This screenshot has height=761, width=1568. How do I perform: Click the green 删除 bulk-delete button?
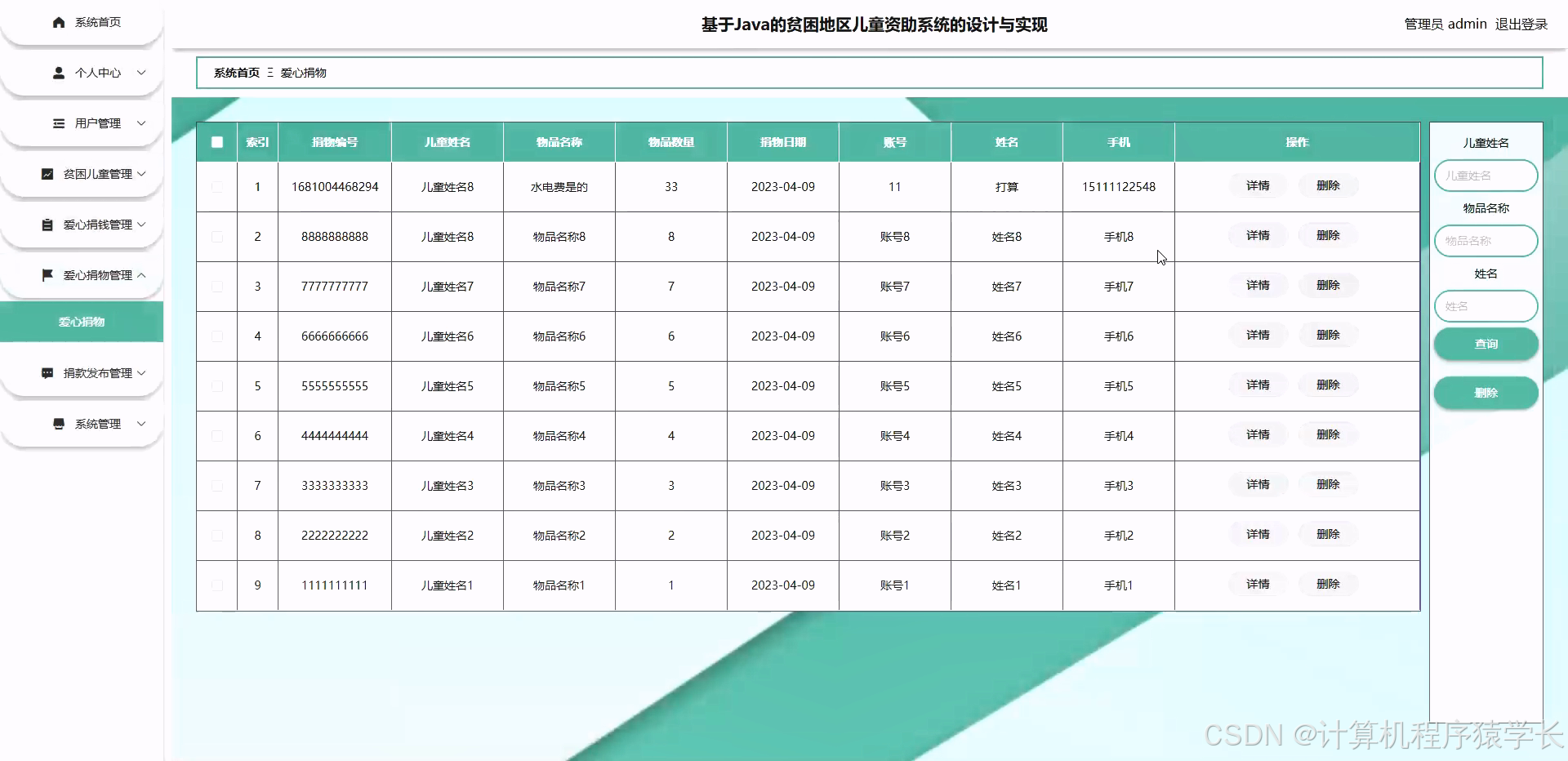click(x=1485, y=393)
